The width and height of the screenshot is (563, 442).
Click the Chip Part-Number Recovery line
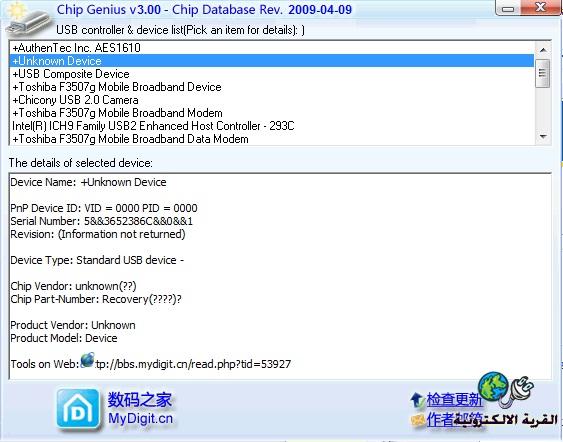(x=96, y=299)
